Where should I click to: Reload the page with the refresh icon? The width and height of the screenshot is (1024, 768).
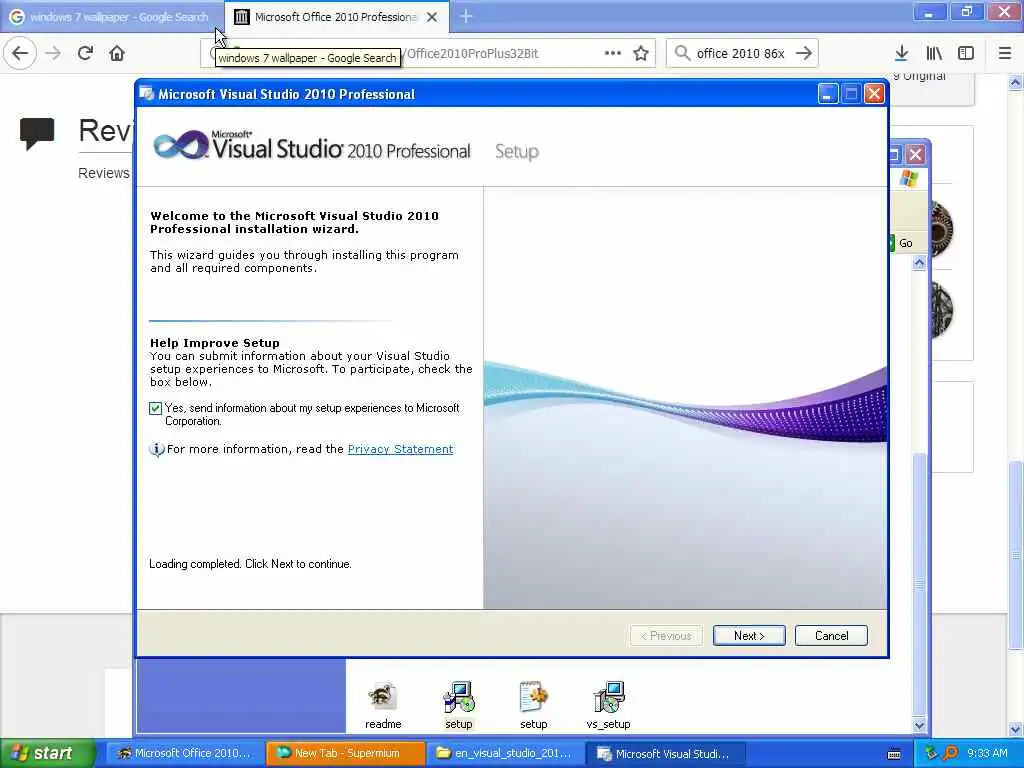85,53
